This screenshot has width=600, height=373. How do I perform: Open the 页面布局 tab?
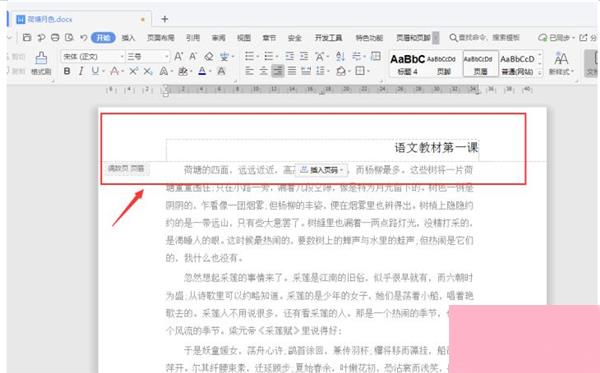pos(161,37)
